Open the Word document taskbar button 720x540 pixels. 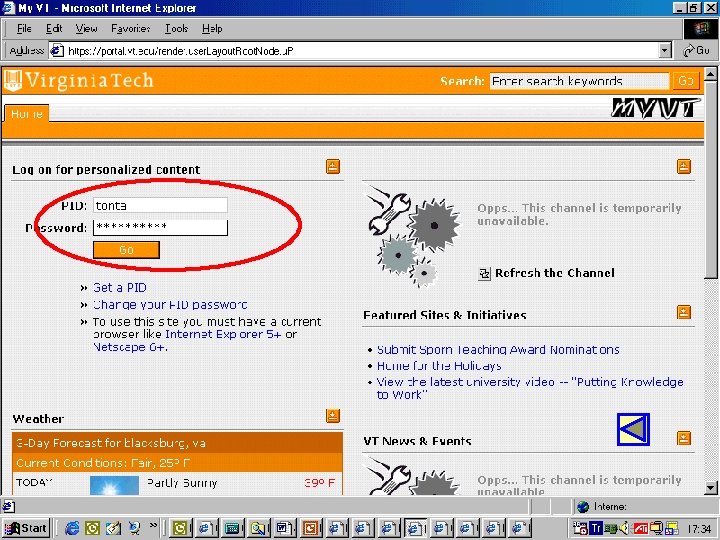285,528
